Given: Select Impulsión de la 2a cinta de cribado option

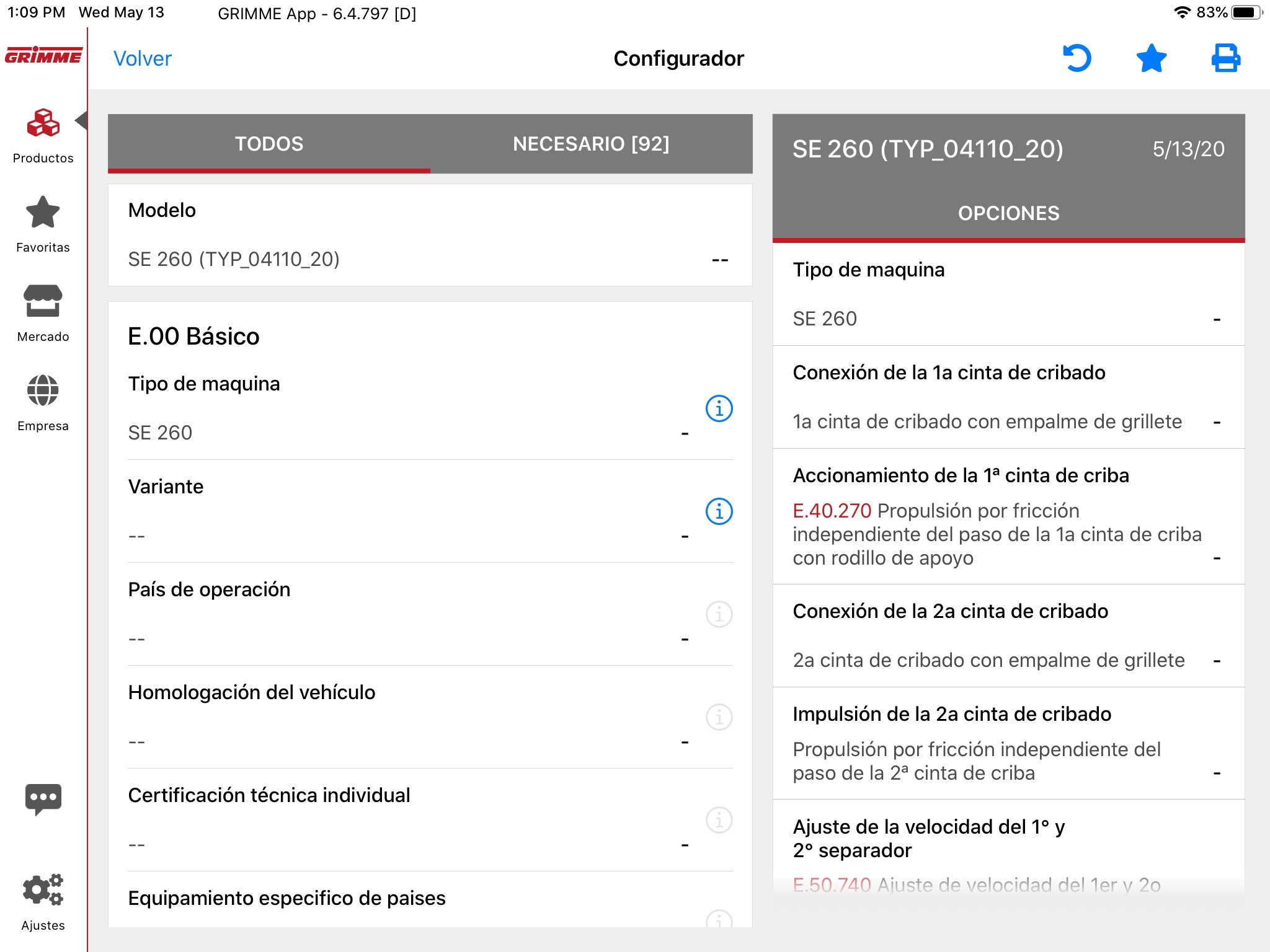Looking at the screenshot, I should tap(1008, 743).
